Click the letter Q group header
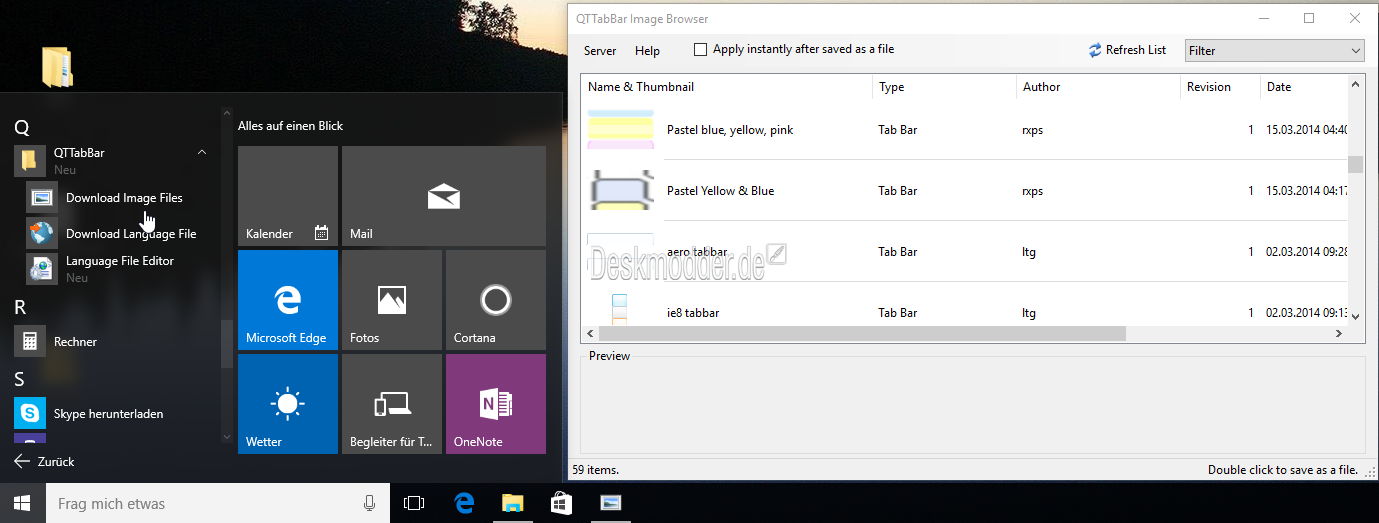Image resolution: width=1379 pixels, height=523 pixels. [22, 127]
